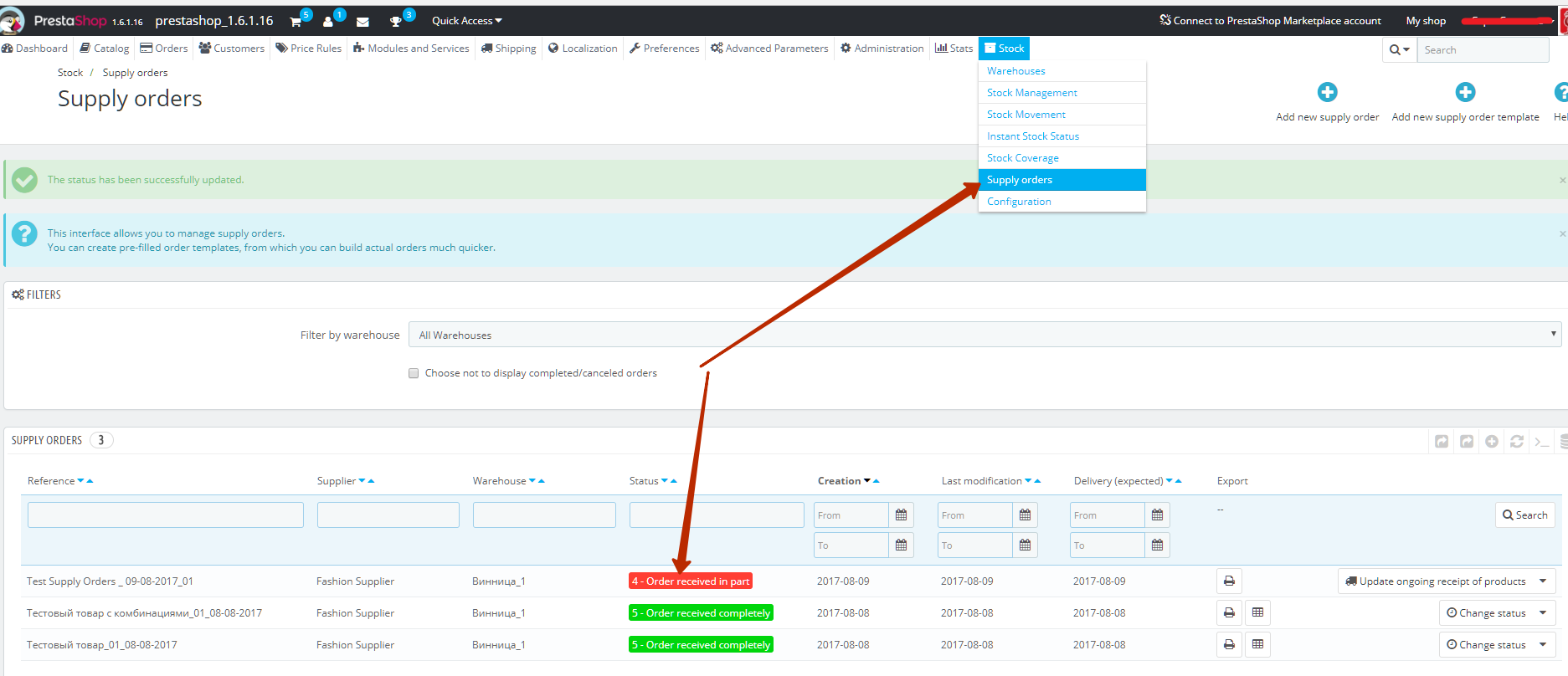
Task: Print supply order Test Supply Orders _ 09-08-2017_01
Action: tap(1229, 581)
